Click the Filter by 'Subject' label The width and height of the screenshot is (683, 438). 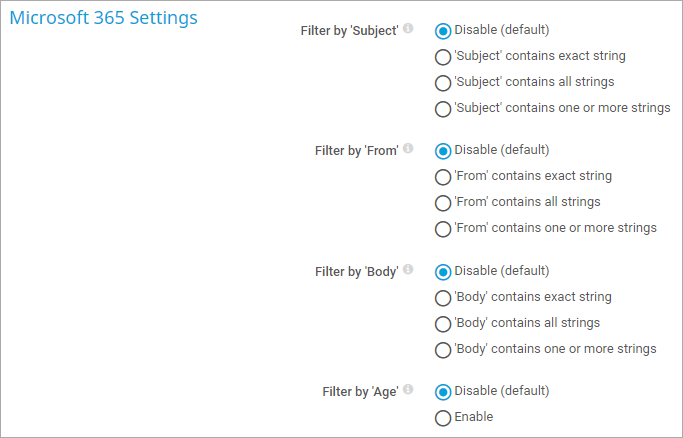point(349,31)
